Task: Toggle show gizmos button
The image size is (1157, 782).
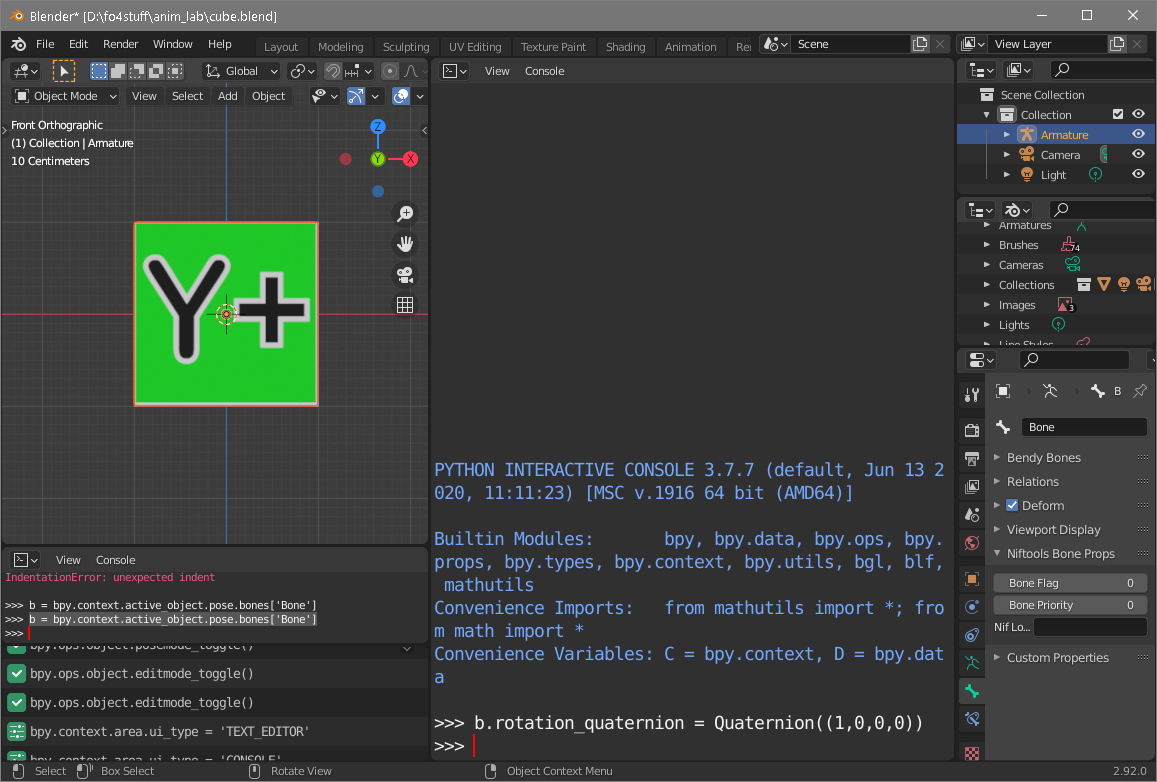Action: [x=356, y=96]
